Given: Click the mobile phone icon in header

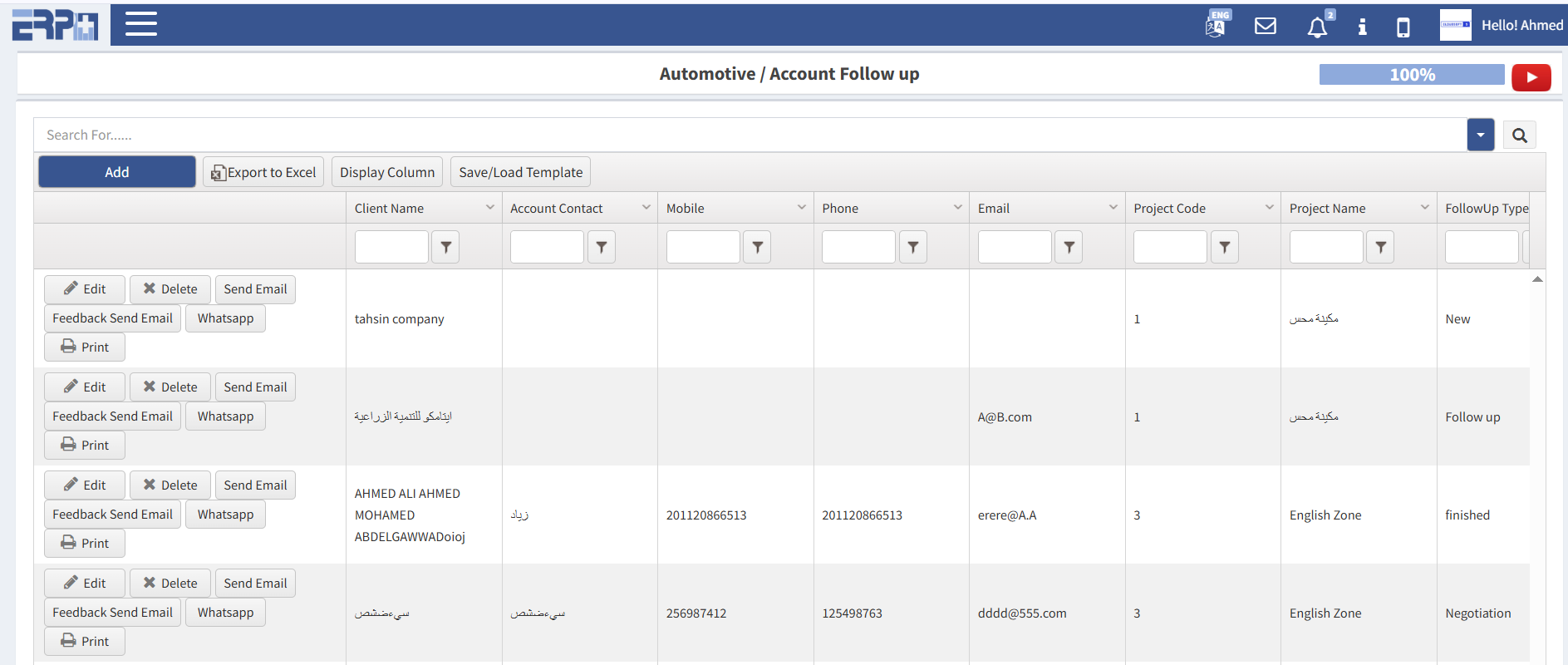Looking at the screenshot, I should click(x=1403, y=27).
